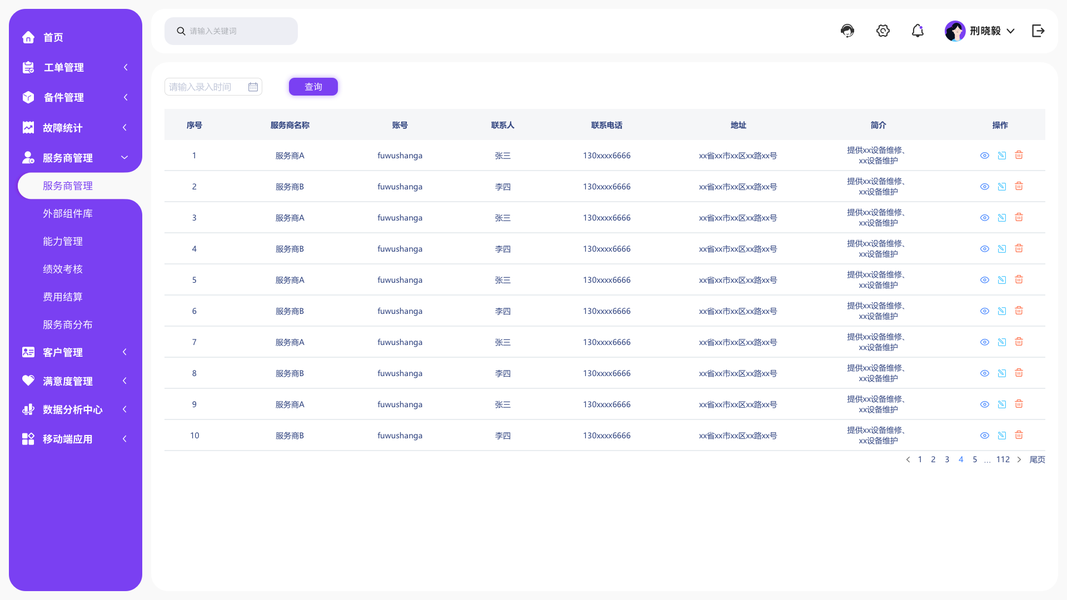Screen dimensions: 1067x600
Task: Go to previous page arrow
Action: [908, 460]
